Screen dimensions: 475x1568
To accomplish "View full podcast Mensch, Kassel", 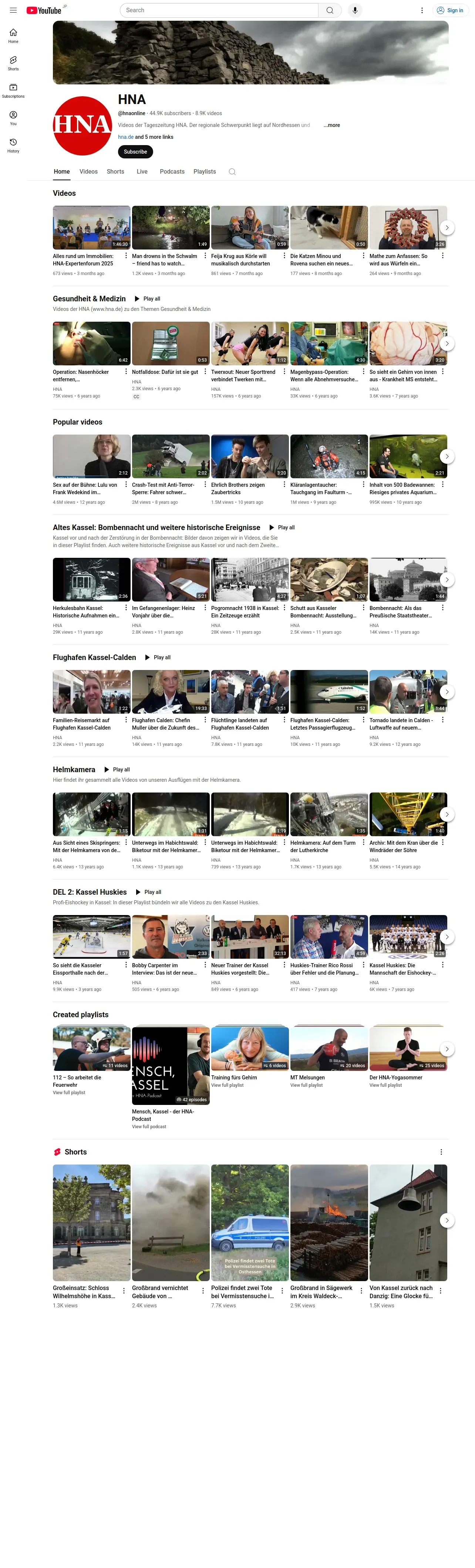I will 149,1127.
